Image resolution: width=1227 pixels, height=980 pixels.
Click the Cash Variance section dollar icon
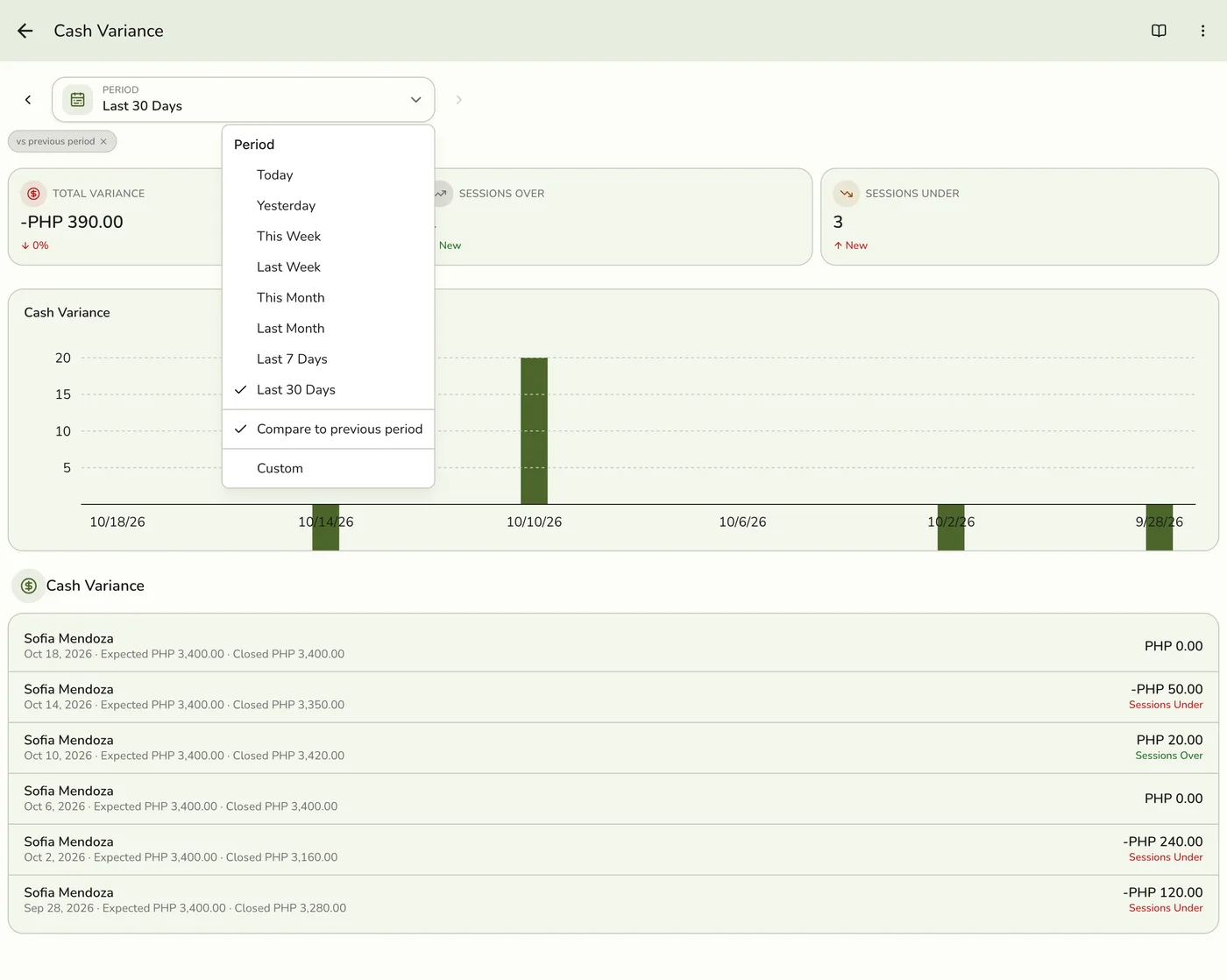pos(29,586)
